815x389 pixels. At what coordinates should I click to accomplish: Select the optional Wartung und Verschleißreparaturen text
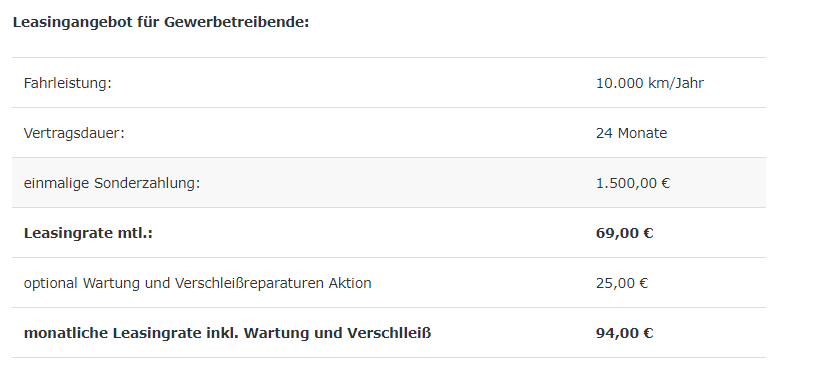coord(198,283)
